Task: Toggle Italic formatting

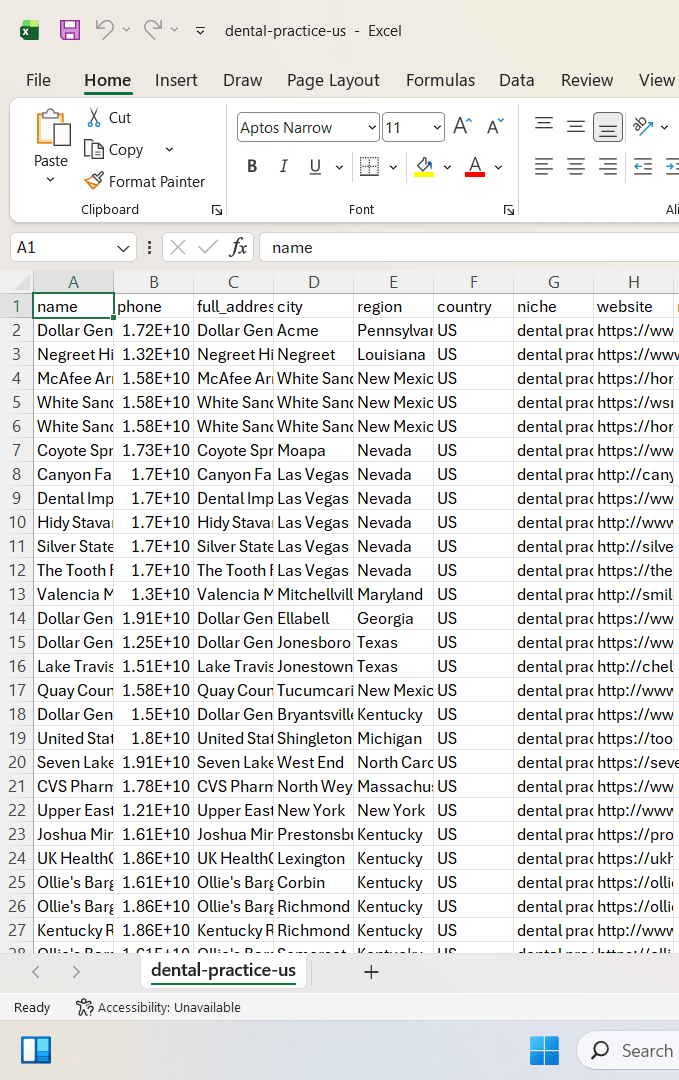Action: pyautogui.click(x=284, y=167)
